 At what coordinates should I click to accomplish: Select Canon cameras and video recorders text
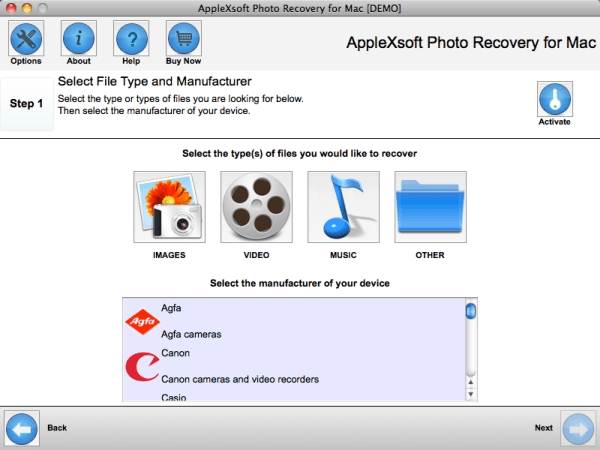click(x=240, y=379)
